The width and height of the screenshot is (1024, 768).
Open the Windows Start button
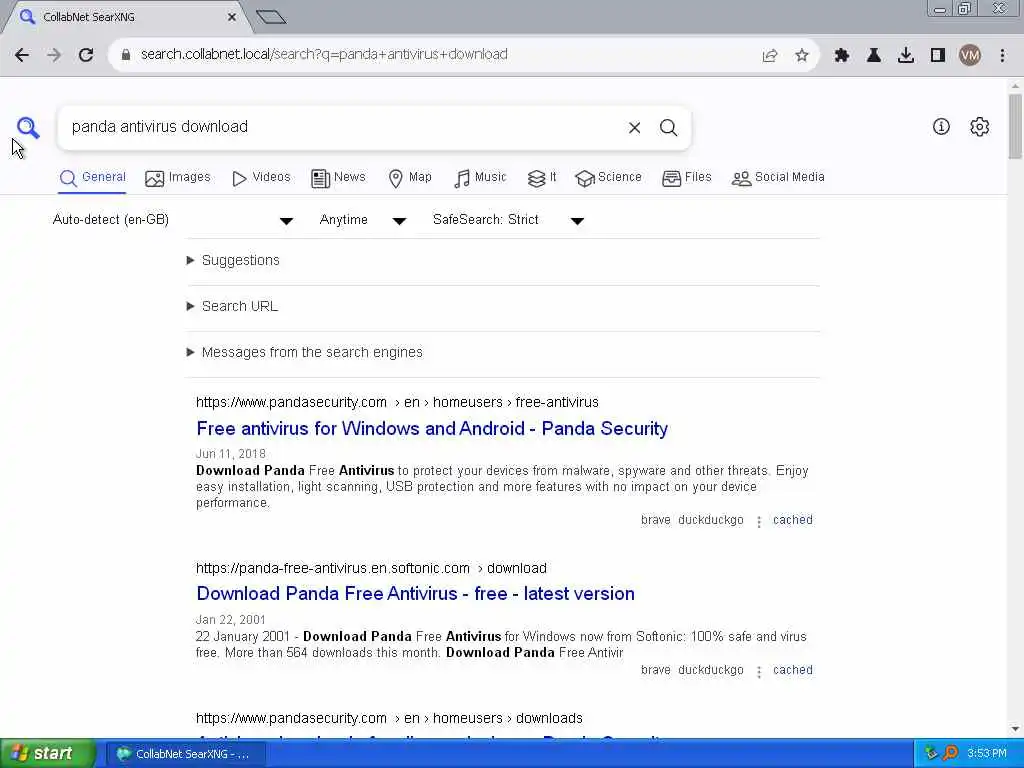[x=46, y=754]
